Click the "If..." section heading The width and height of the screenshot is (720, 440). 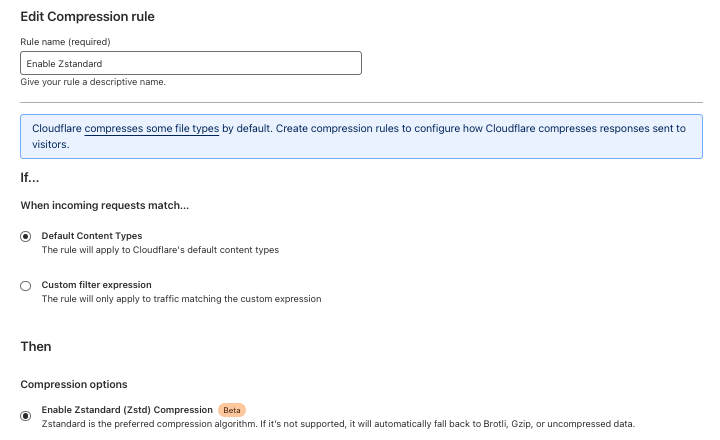29,178
